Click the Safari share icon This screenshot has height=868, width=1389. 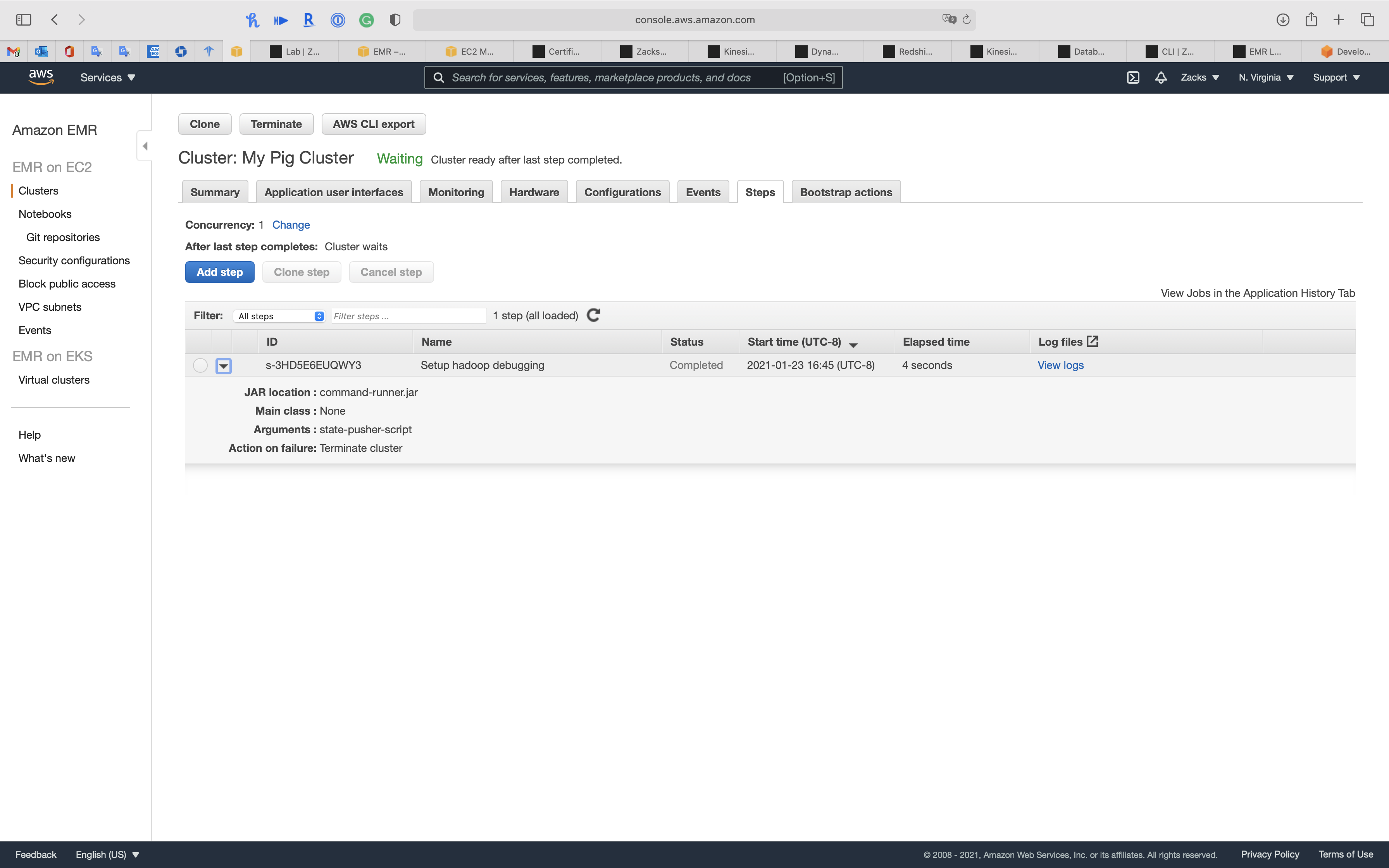click(1311, 20)
